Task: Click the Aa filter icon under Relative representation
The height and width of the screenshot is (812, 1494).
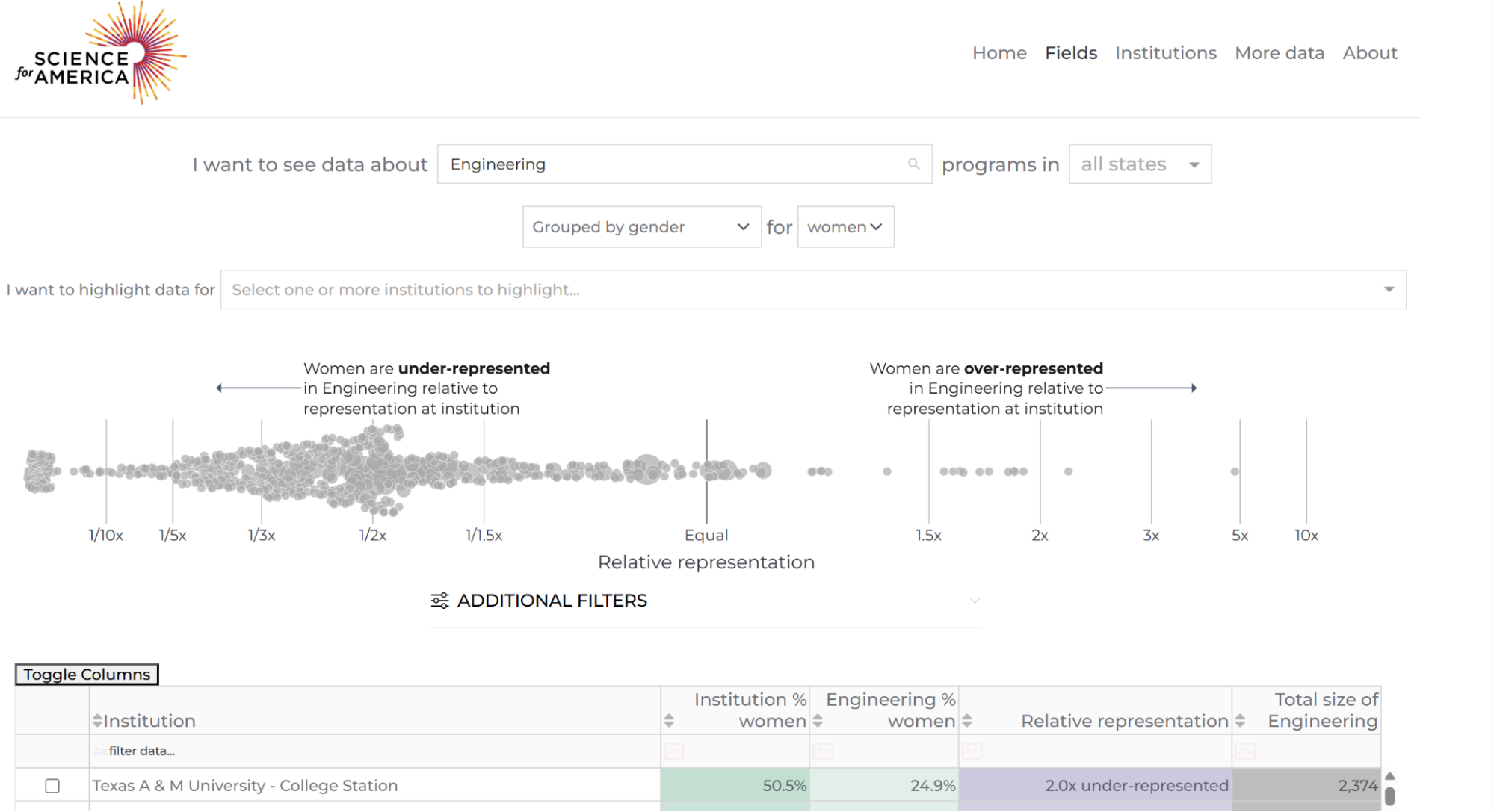Action: click(972, 751)
